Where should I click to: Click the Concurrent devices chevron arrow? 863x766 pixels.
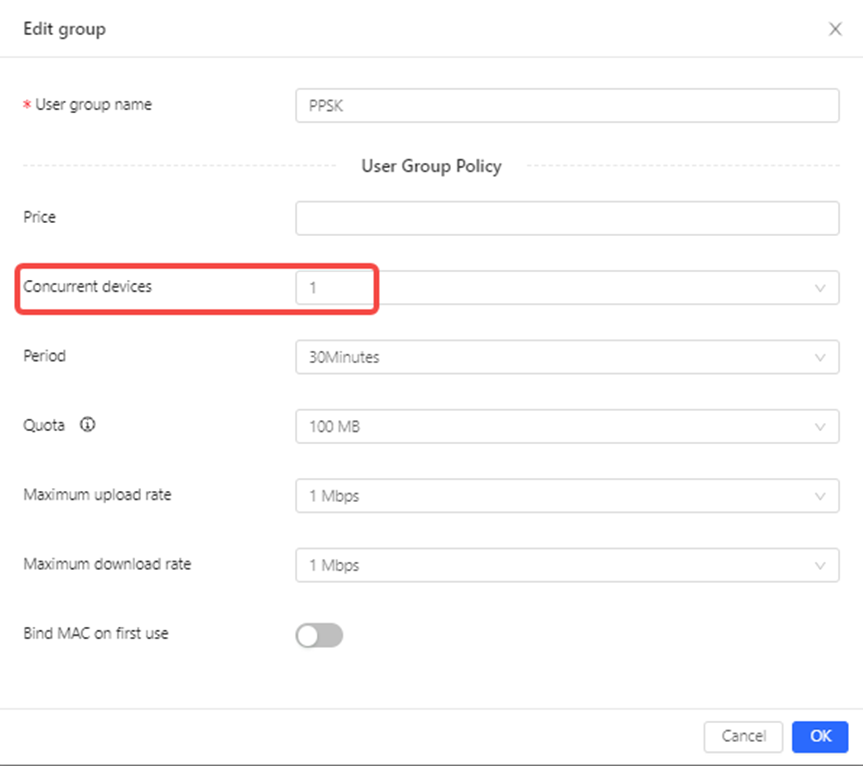820,288
